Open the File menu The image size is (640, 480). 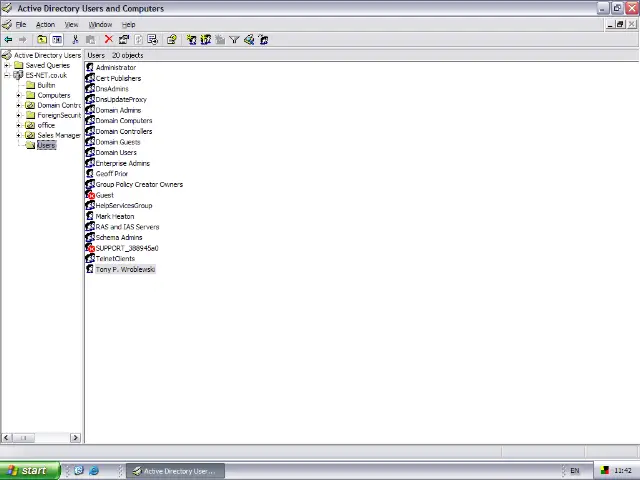coord(21,24)
